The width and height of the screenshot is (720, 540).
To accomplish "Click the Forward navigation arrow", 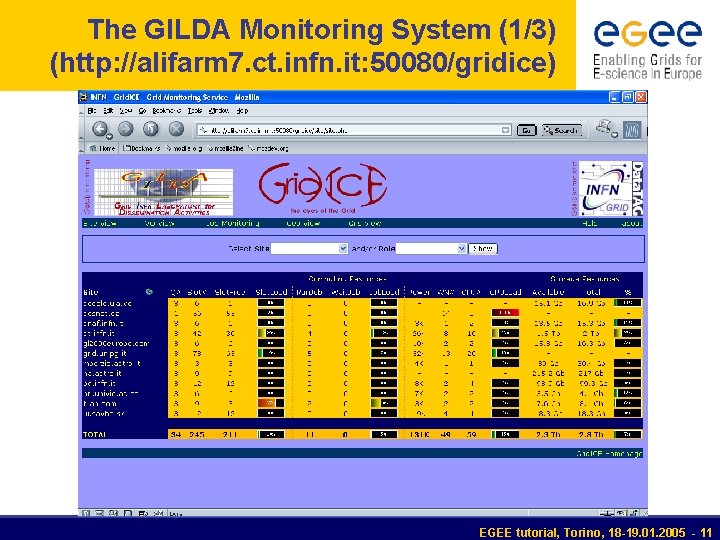I will (125, 129).
